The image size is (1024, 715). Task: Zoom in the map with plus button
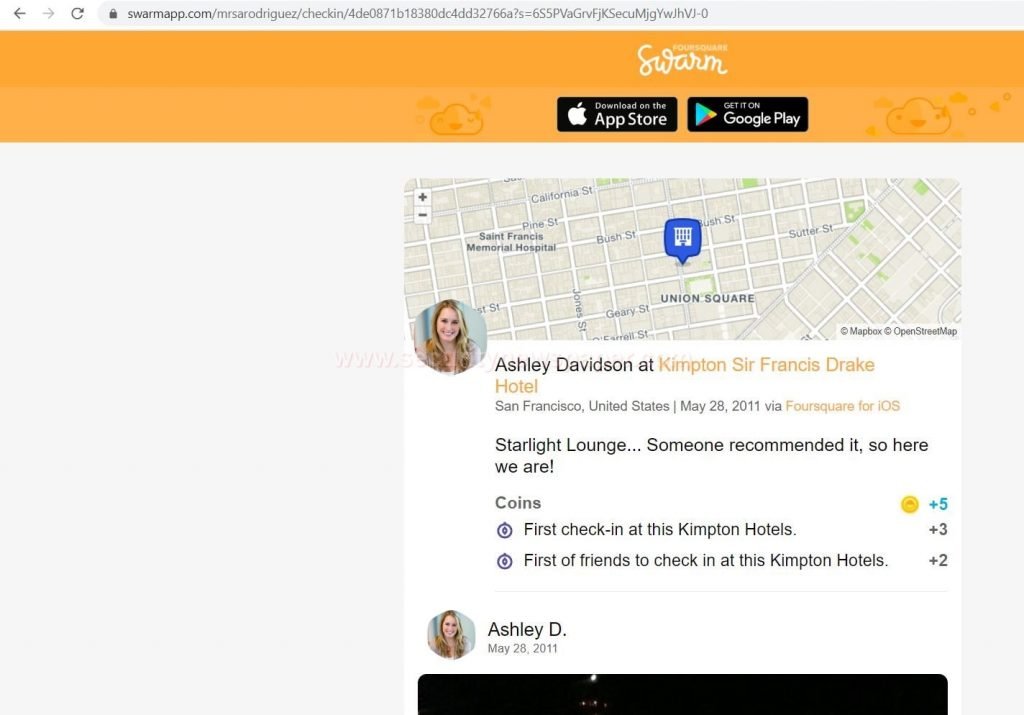(423, 197)
